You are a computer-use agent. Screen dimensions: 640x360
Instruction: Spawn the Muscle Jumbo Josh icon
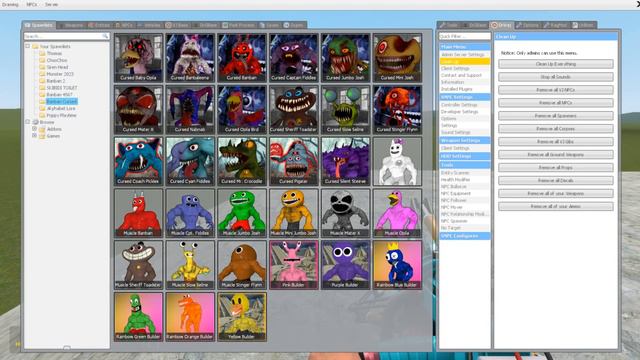point(242,213)
